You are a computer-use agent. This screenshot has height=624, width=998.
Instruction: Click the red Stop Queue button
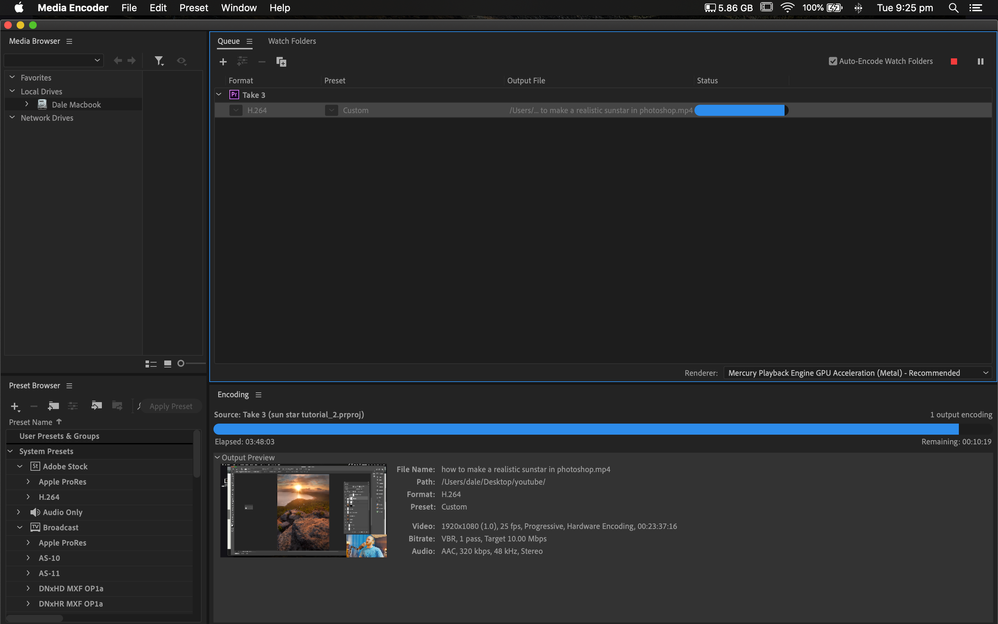[x=954, y=61]
